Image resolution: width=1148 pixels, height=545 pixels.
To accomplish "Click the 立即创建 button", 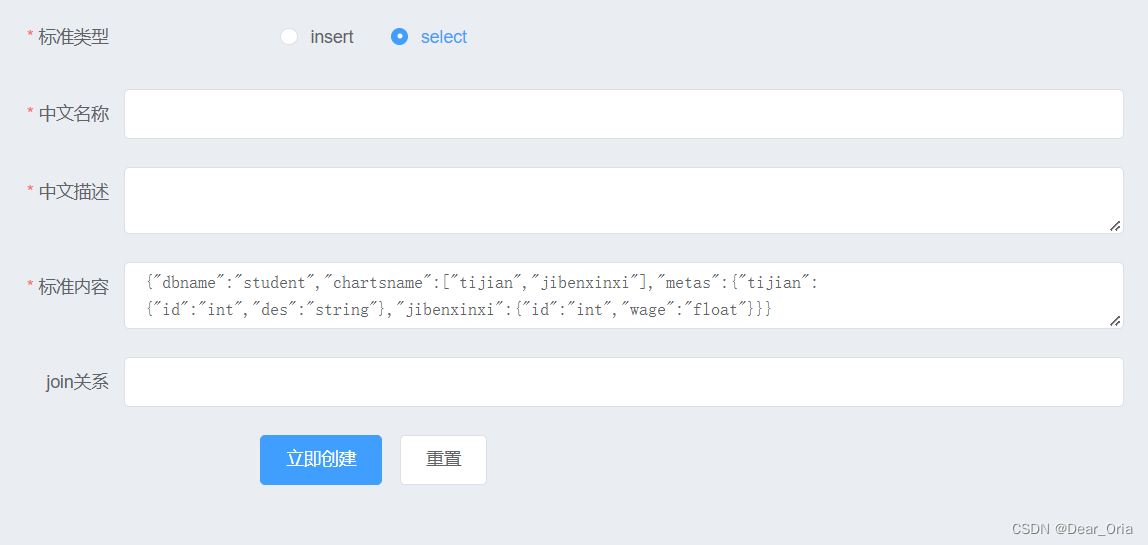I will tap(321, 460).
